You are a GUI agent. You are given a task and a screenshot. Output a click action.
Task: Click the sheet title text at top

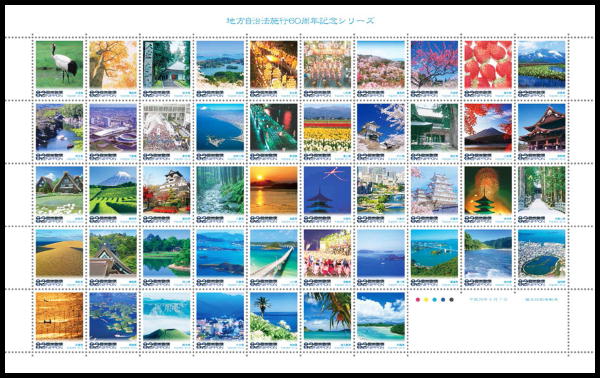[300, 21]
